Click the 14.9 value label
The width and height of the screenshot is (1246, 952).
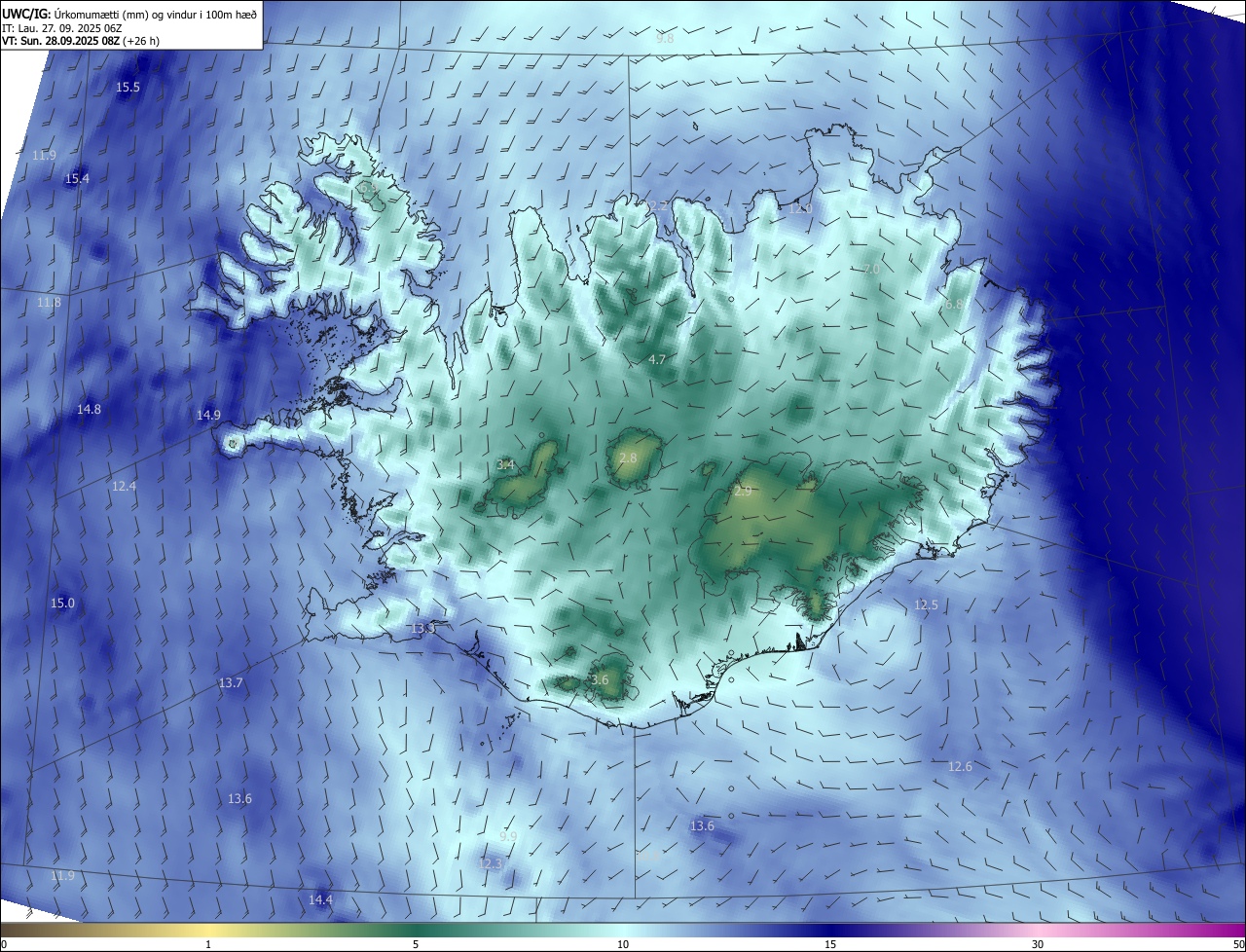coord(208,416)
